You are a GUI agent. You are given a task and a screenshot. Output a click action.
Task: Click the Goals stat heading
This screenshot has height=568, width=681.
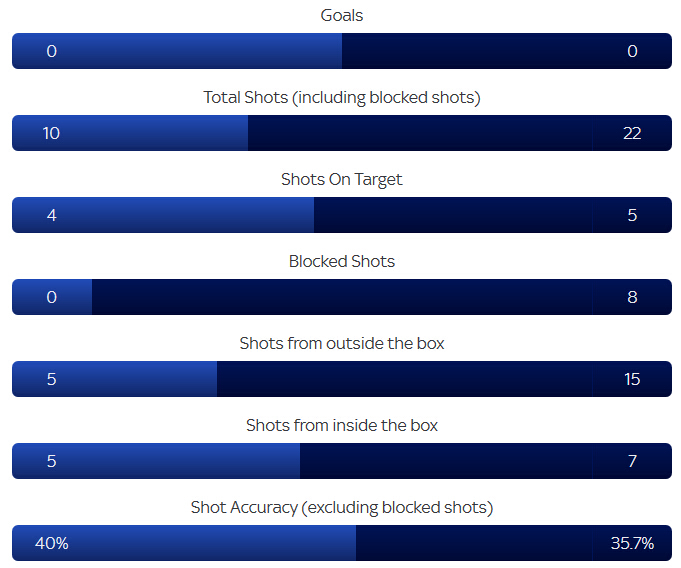coord(341,16)
